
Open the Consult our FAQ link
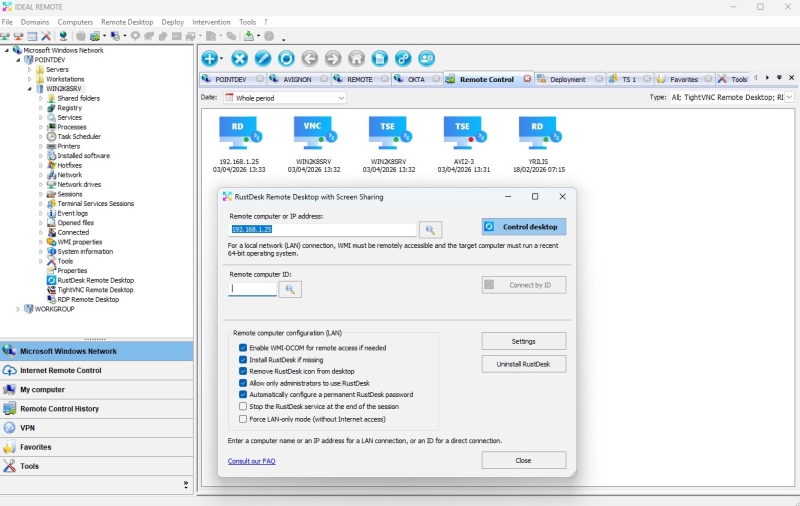pos(251,461)
